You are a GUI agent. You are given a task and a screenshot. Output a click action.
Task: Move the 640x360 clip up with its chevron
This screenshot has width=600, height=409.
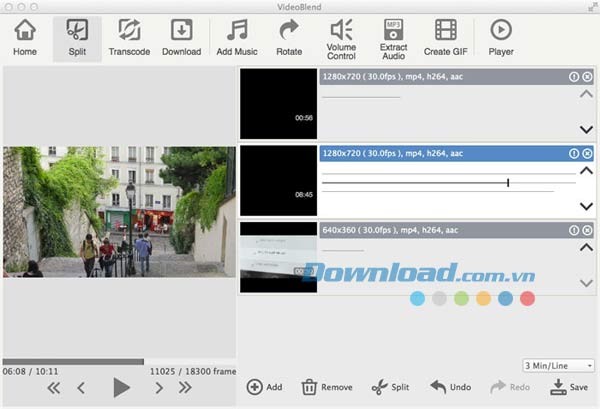tap(586, 248)
